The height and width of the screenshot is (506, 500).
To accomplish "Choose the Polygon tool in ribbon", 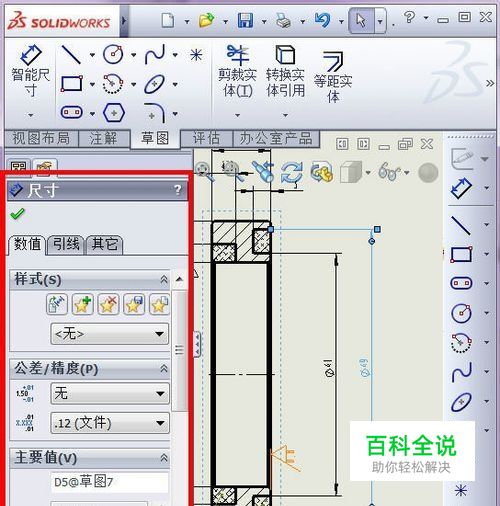I will click(114, 113).
